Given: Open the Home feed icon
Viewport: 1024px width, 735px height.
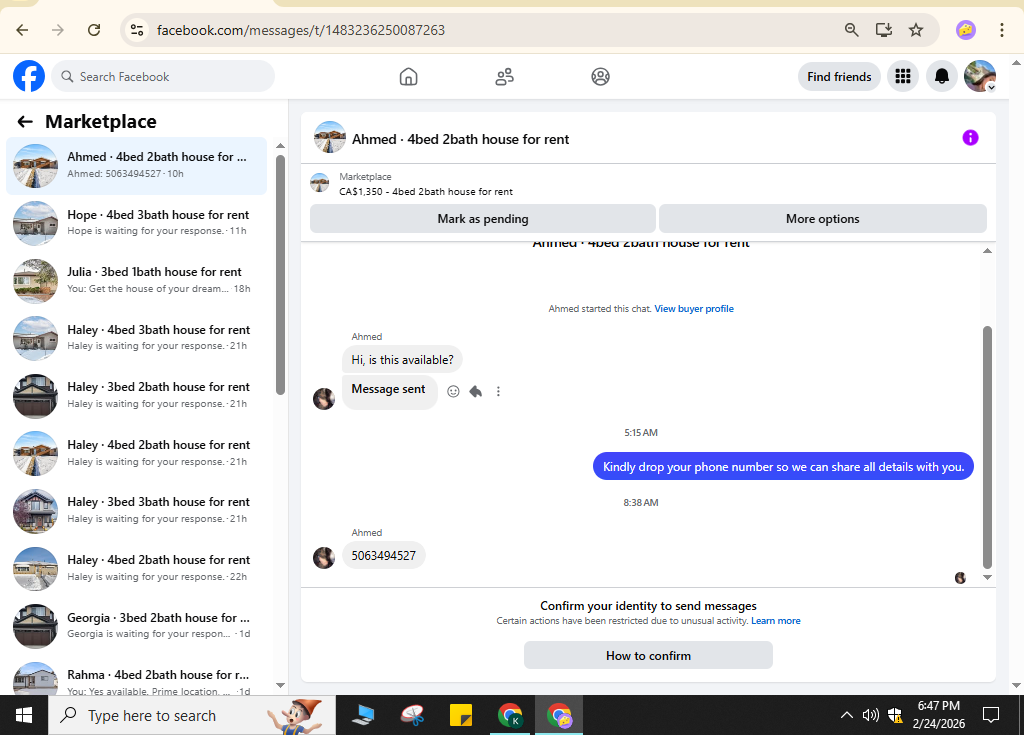Looking at the screenshot, I should point(408,76).
